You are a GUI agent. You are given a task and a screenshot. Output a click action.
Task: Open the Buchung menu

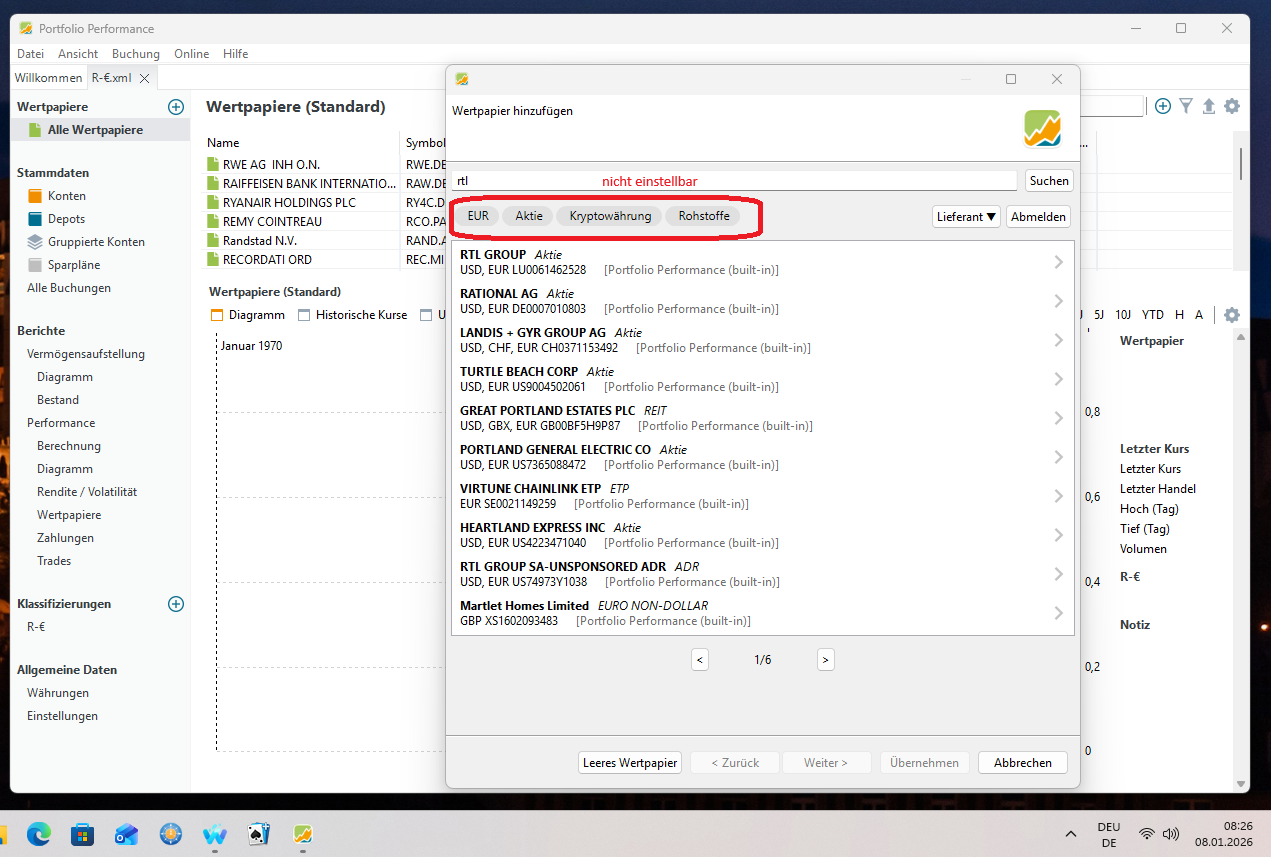135,54
